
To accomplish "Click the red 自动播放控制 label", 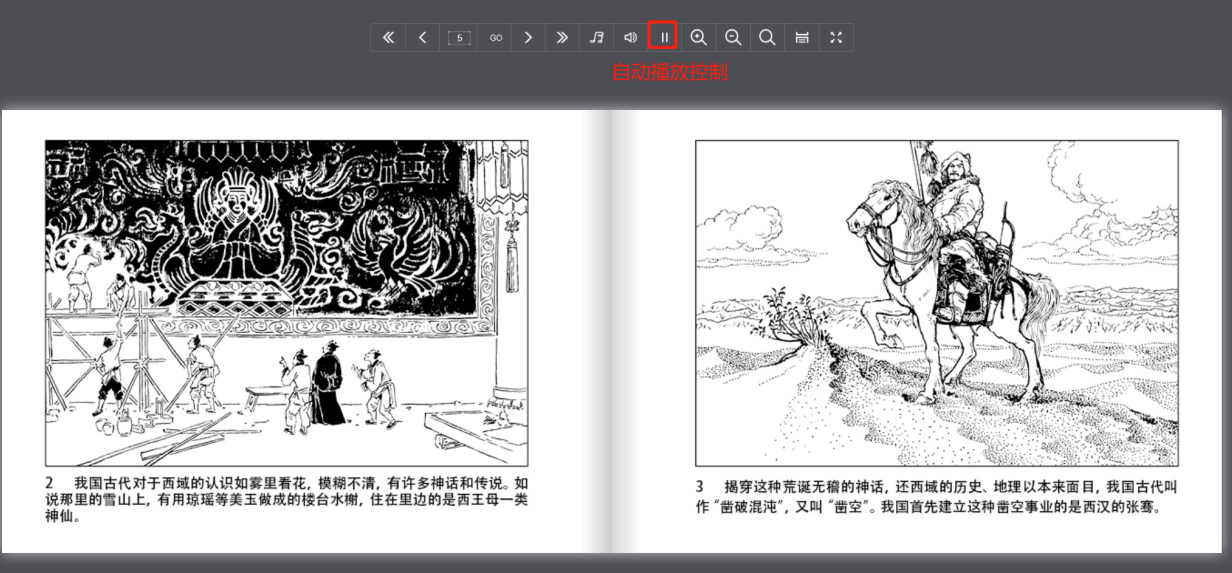I will click(x=669, y=73).
